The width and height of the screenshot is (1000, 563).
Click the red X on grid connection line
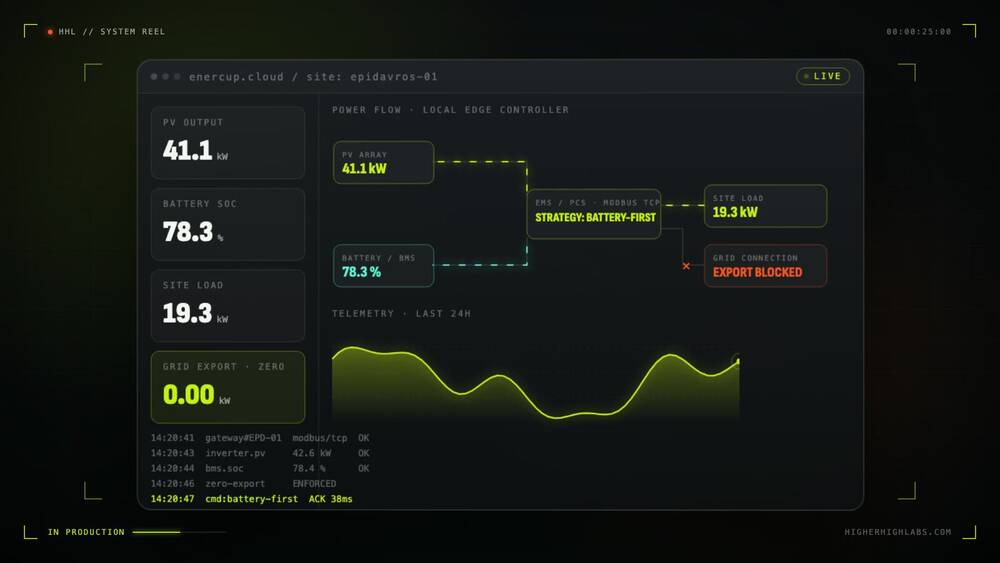[686, 266]
